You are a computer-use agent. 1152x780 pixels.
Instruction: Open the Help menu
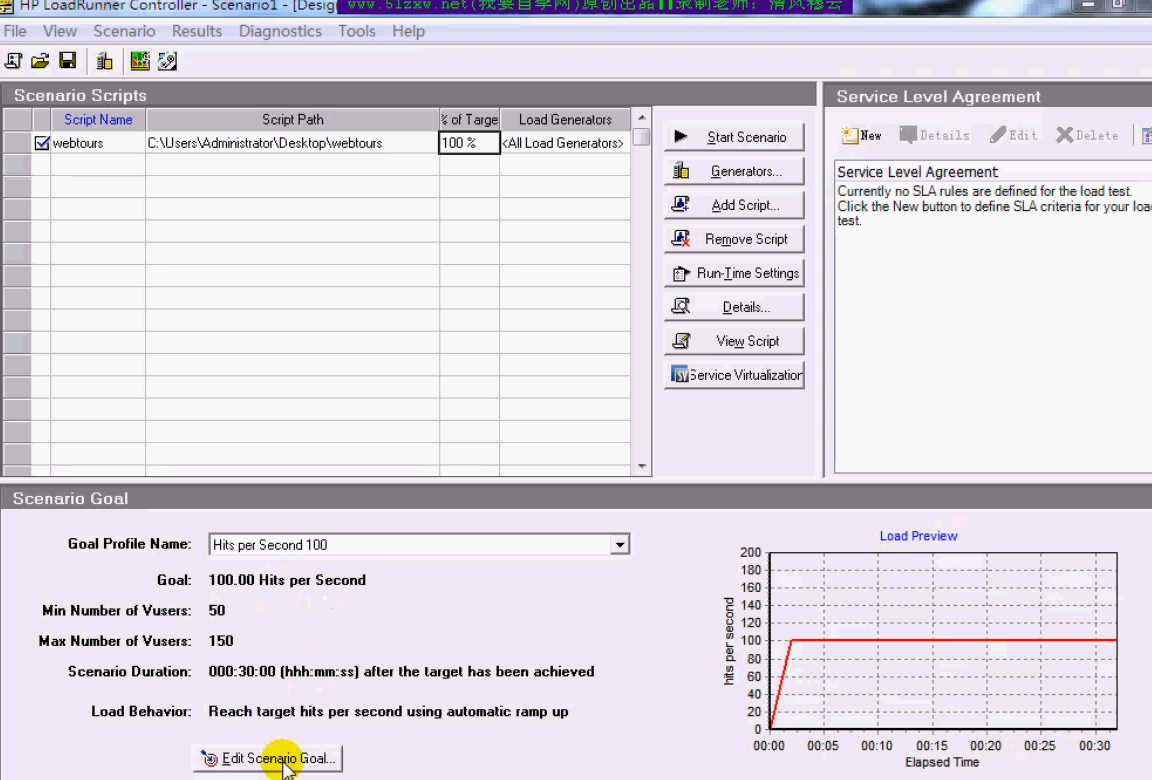408,31
